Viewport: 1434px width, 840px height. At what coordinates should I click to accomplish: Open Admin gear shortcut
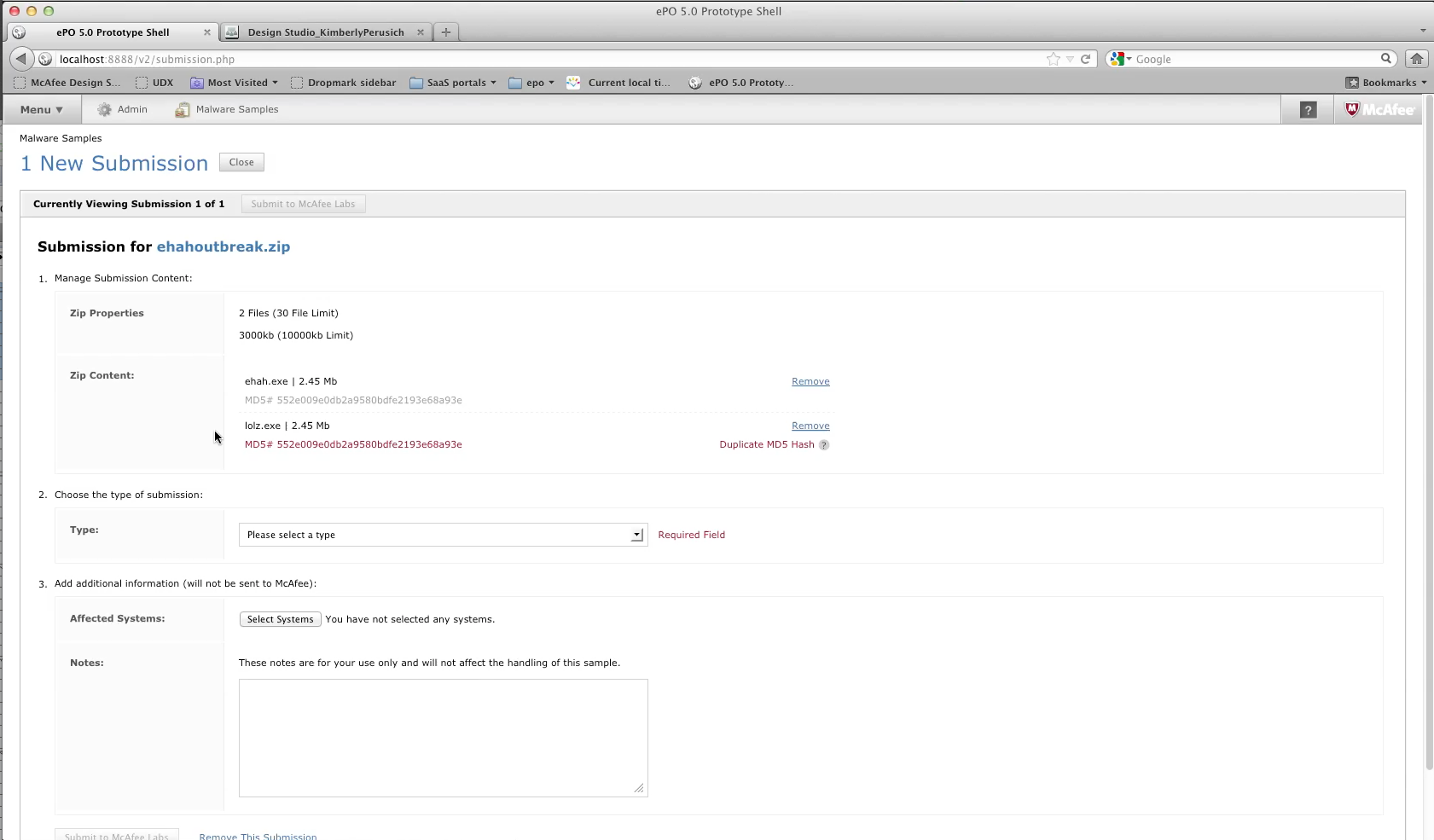pos(122,109)
